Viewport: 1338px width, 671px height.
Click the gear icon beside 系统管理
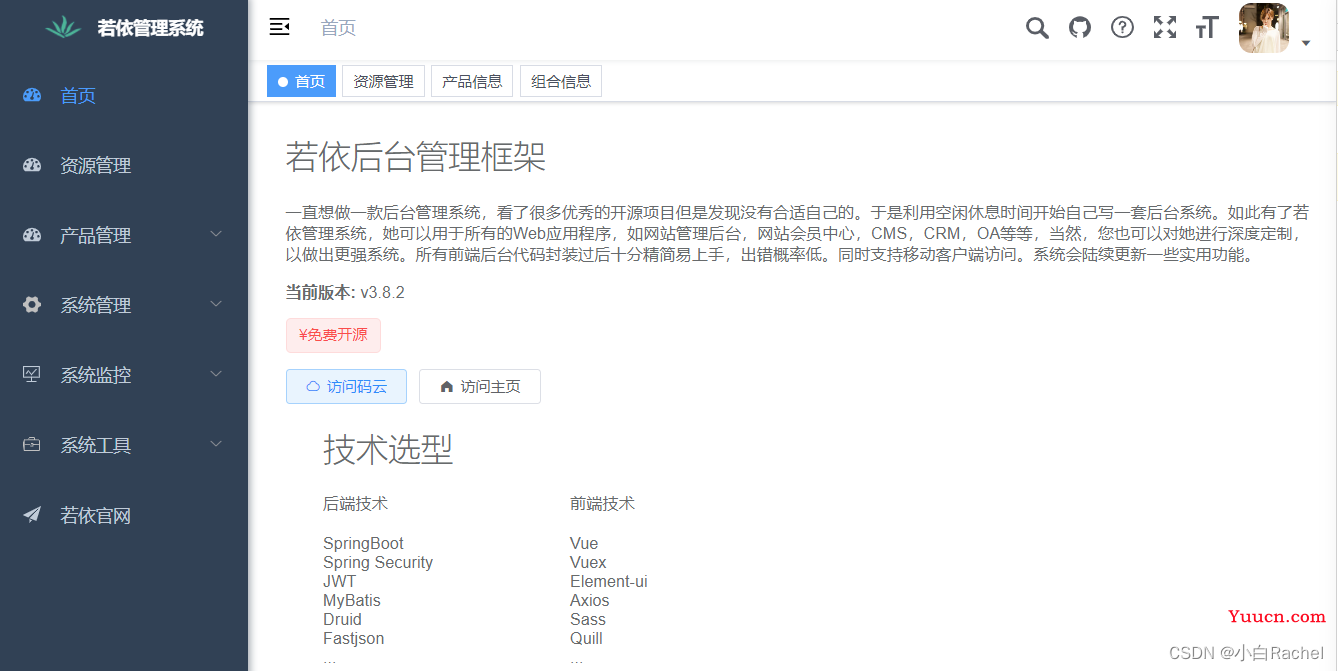(32, 305)
